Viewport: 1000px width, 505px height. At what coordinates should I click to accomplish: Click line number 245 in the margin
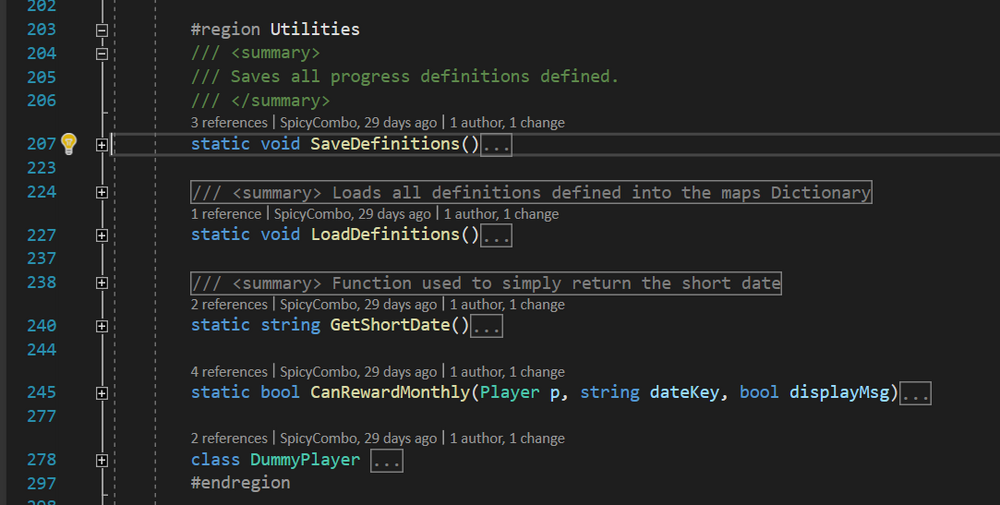point(41,392)
